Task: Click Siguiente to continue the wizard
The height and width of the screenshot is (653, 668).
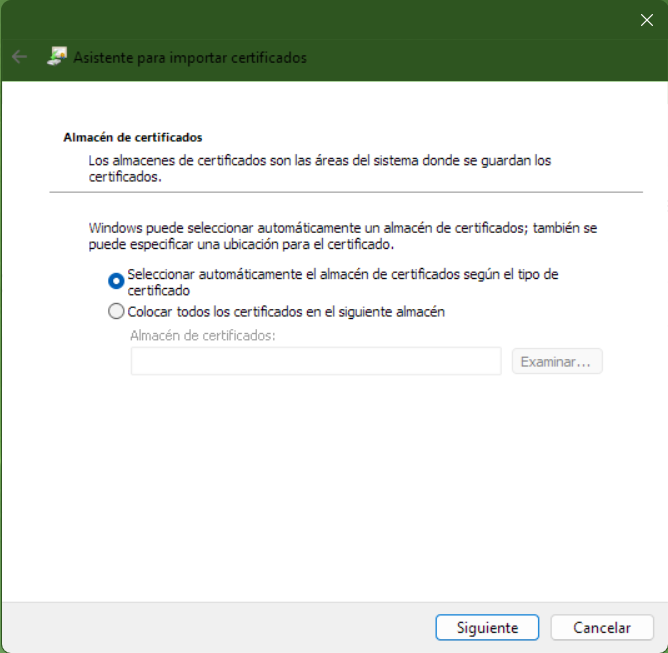Action: click(x=487, y=628)
